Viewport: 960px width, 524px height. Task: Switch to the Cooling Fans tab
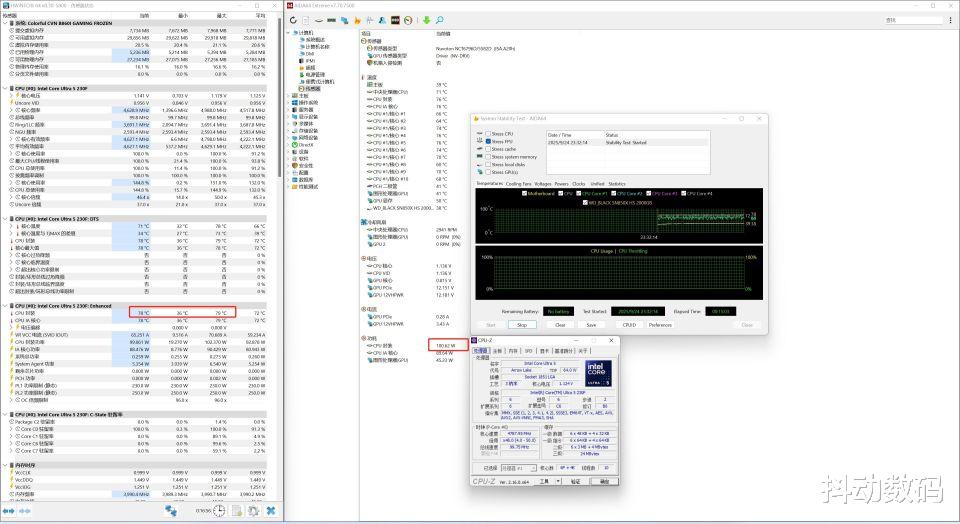click(519, 184)
